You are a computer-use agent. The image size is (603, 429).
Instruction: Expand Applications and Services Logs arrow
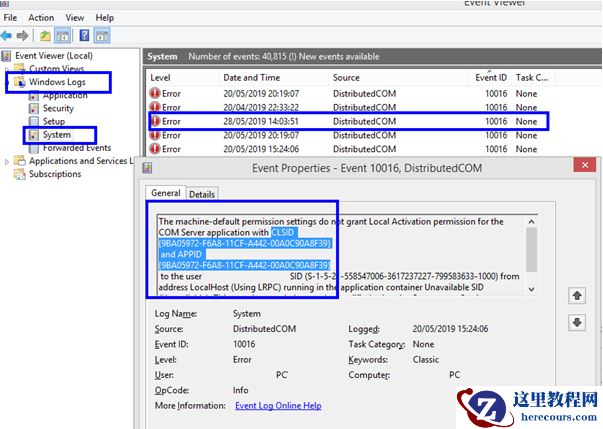click(x=7, y=161)
